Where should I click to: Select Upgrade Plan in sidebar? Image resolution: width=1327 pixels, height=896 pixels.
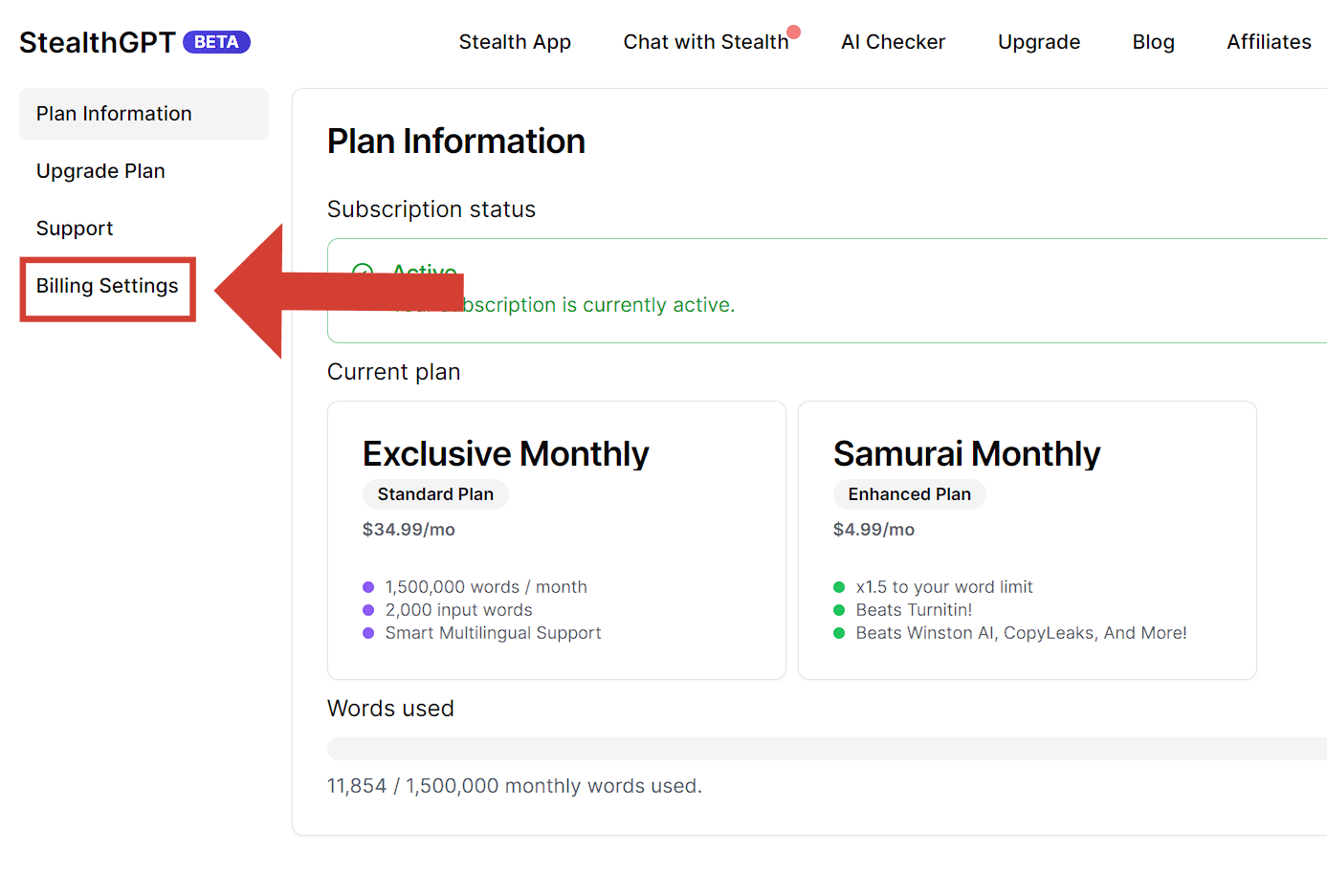coord(100,171)
